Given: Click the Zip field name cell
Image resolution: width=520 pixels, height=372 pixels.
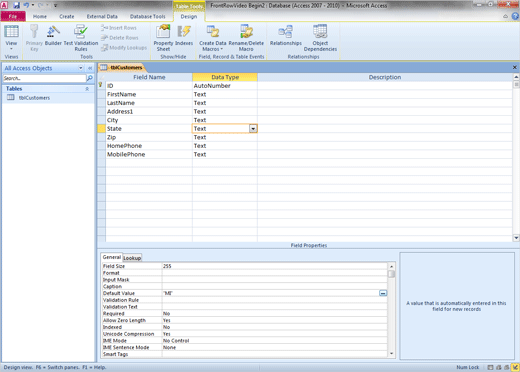Looking at the screenshot, I should 149,137.
